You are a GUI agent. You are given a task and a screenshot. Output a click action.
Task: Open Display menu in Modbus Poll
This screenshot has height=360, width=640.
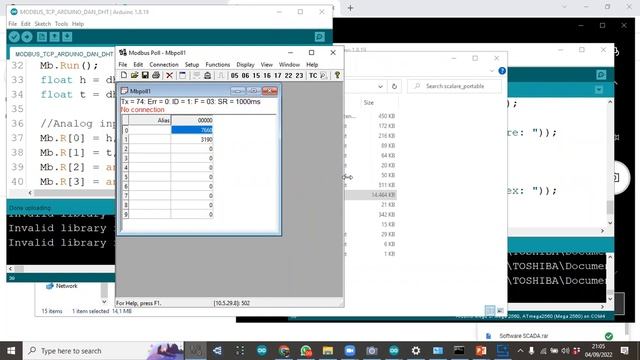tap(245, 64)
